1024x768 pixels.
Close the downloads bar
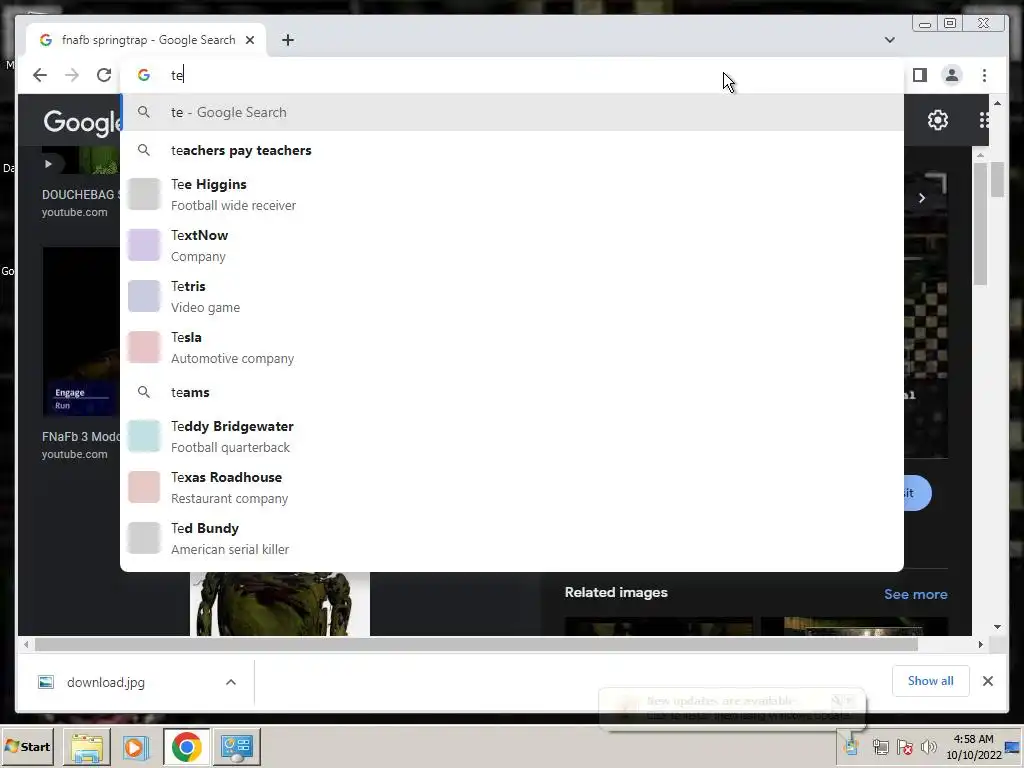click(x=987, y=681)
